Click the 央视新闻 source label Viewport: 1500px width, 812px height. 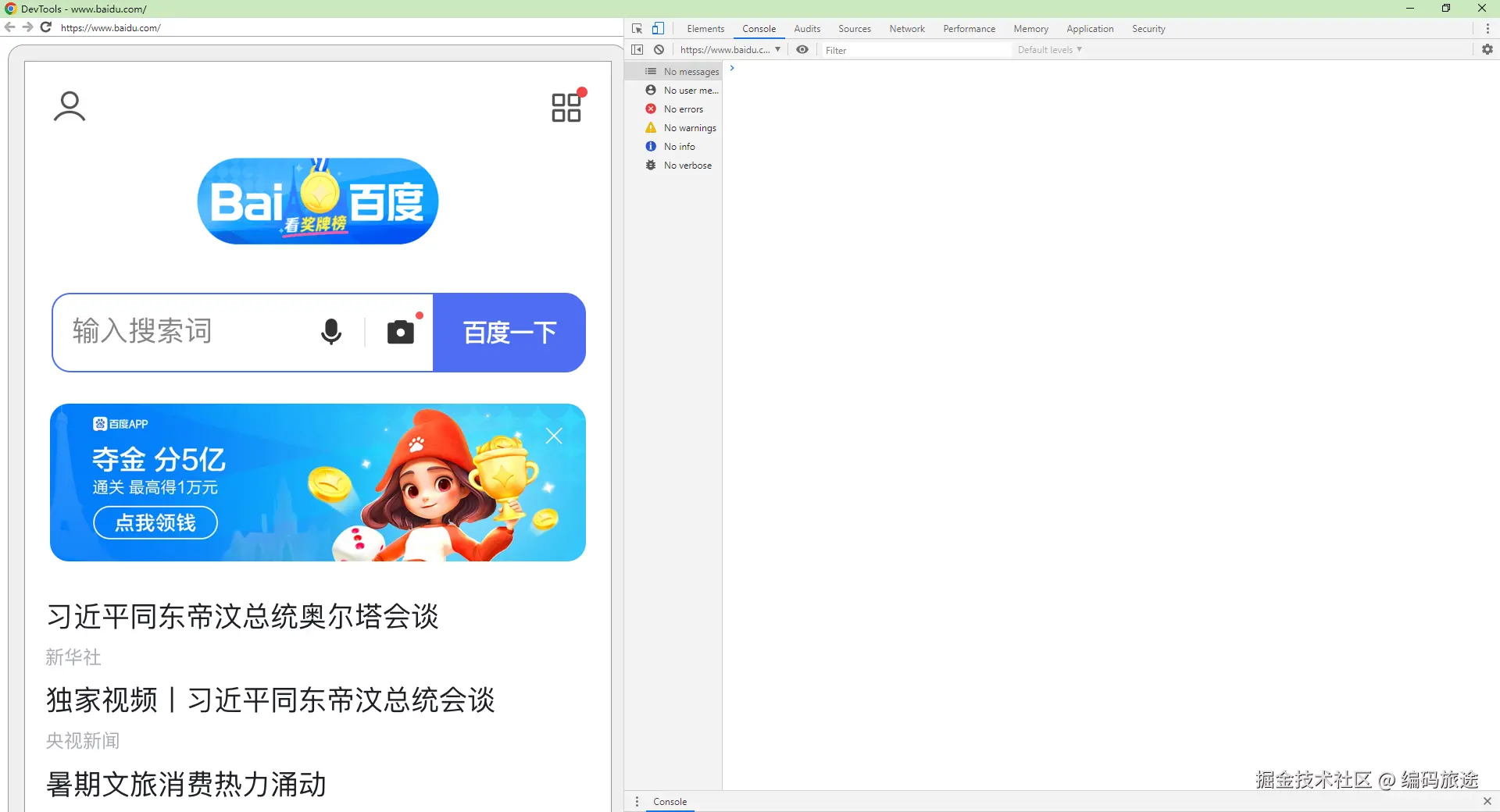tap(83, 741)
